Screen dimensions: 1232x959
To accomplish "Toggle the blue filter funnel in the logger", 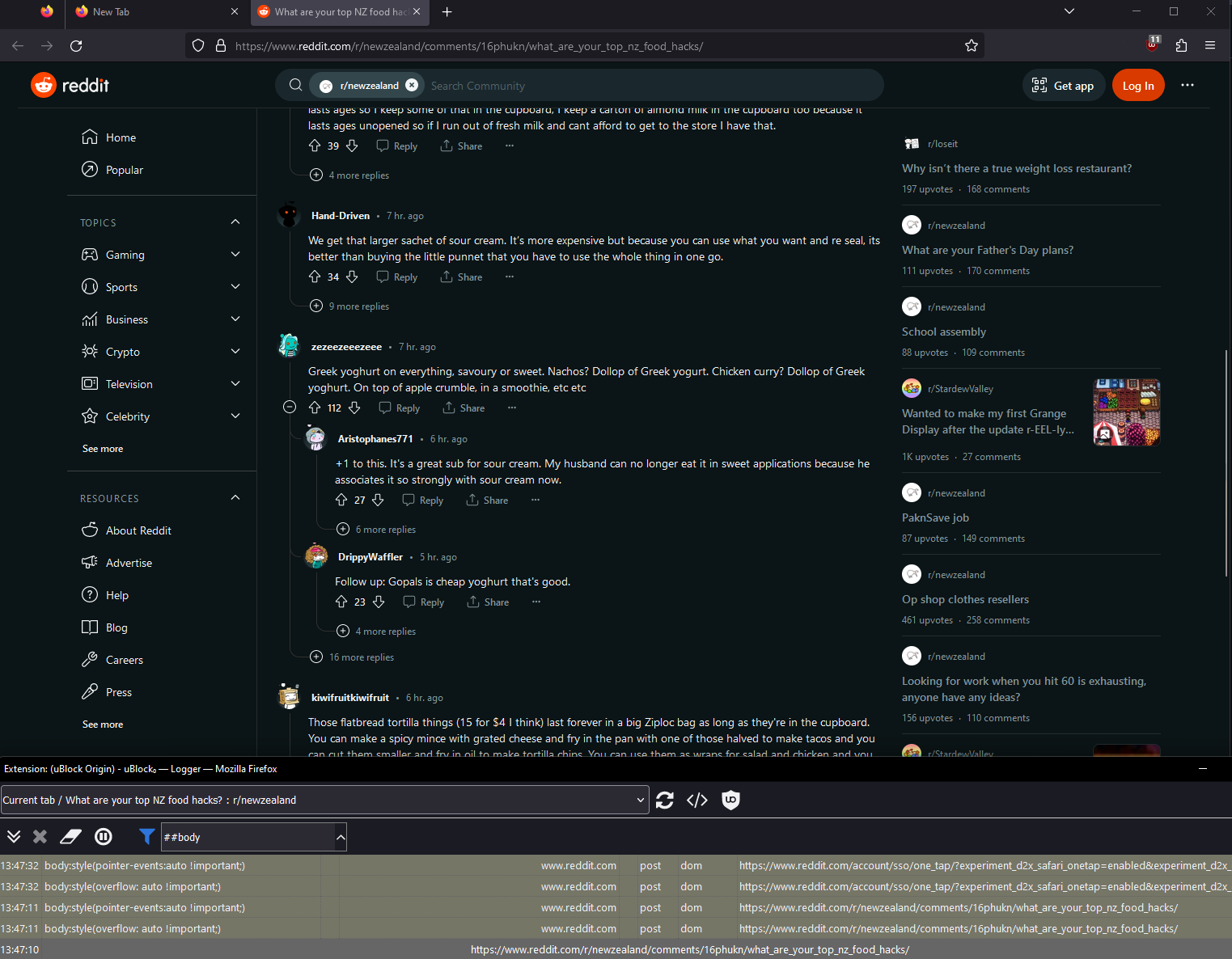I will click(146, 836).
